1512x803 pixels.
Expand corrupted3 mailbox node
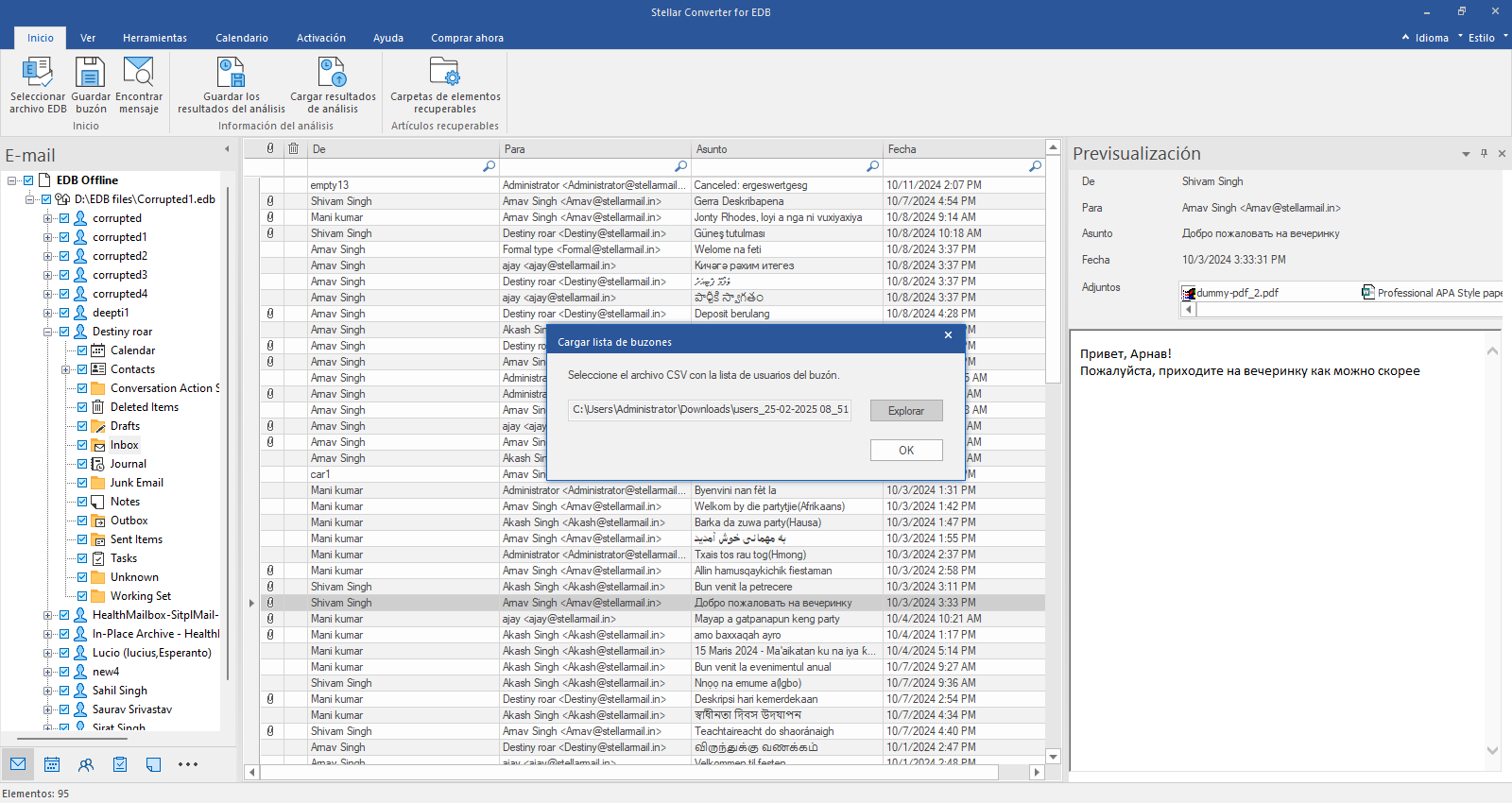point(47,275)
